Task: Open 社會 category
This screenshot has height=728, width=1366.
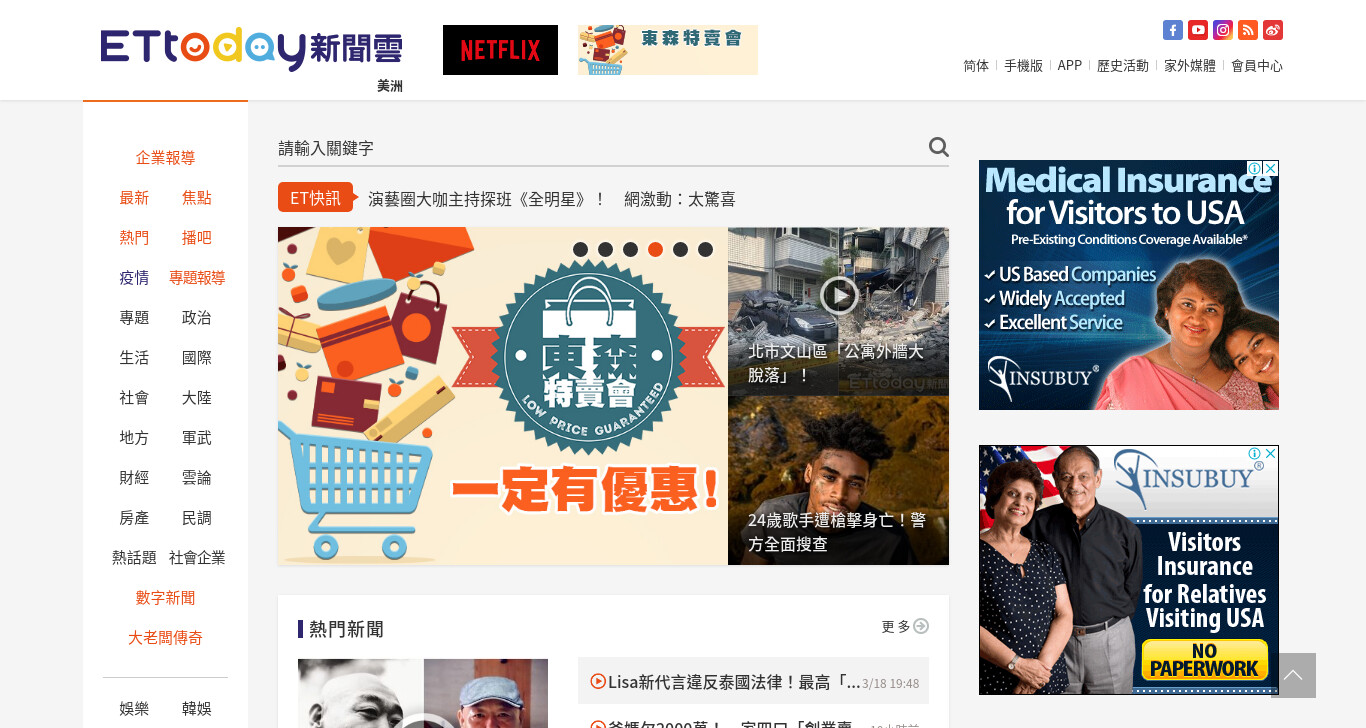Action: pos(134,398)
